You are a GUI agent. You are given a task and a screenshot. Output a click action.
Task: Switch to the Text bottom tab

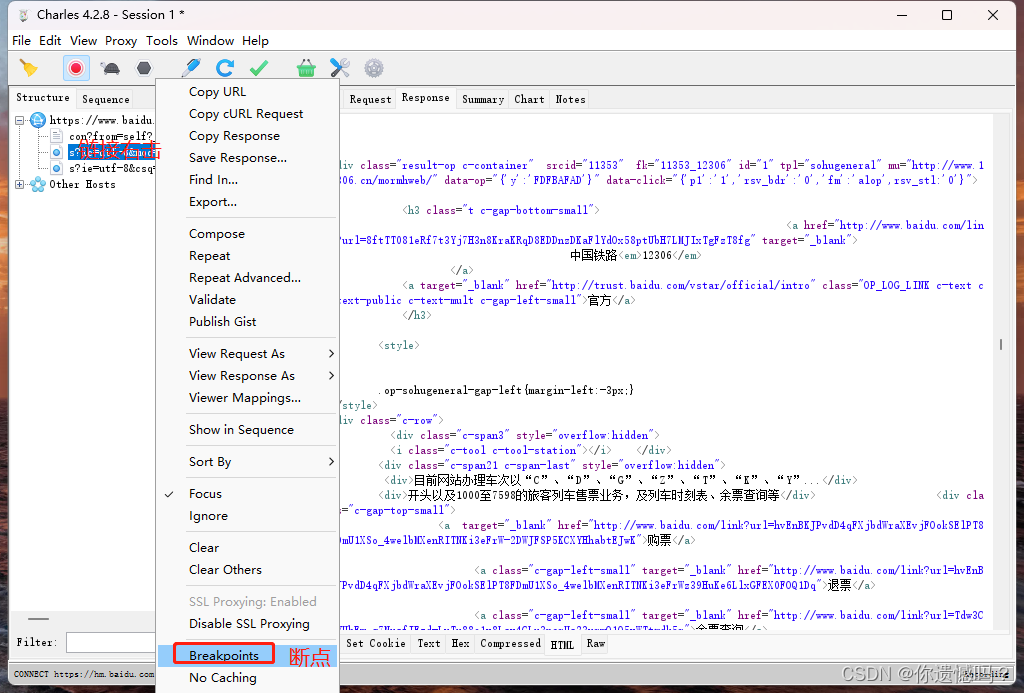coord(428,643)
